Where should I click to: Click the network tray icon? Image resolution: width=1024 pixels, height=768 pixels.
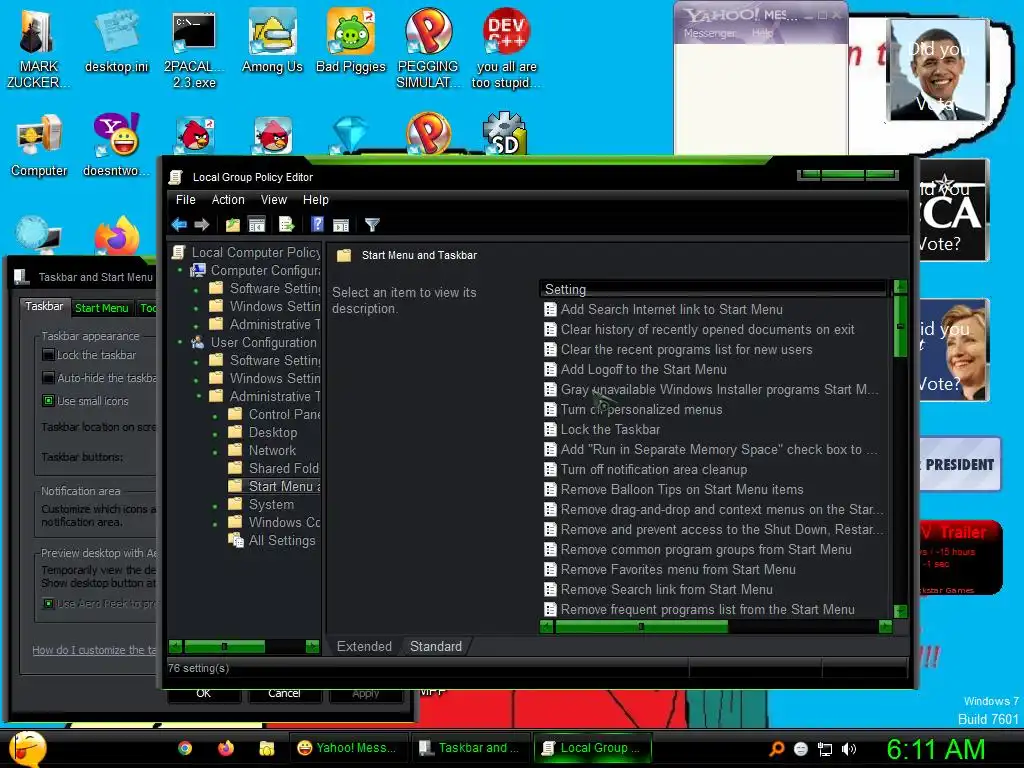(825, 749)
